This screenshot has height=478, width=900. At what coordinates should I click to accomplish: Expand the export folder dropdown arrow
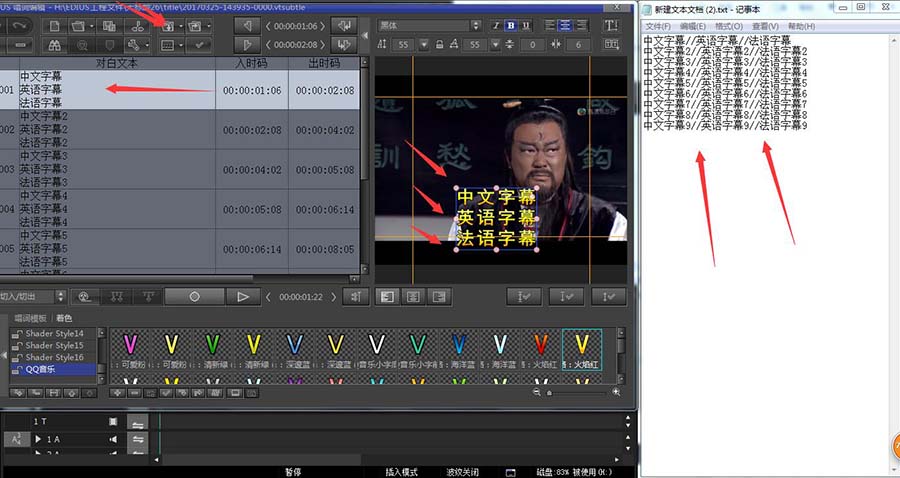208,26
